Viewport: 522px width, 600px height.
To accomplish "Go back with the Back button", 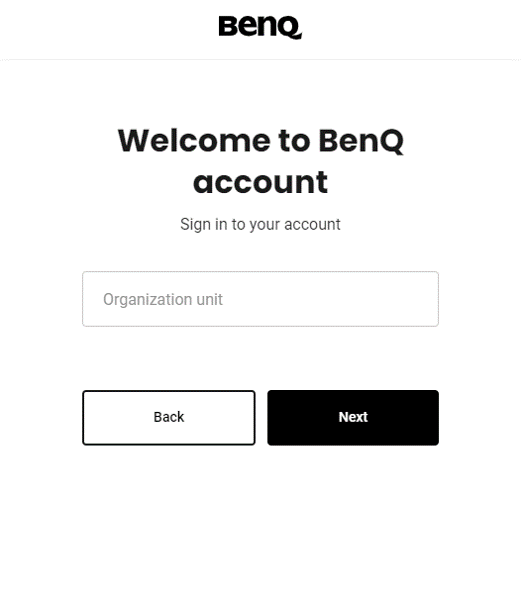I will pyautogui.click(x=169, y=417).
